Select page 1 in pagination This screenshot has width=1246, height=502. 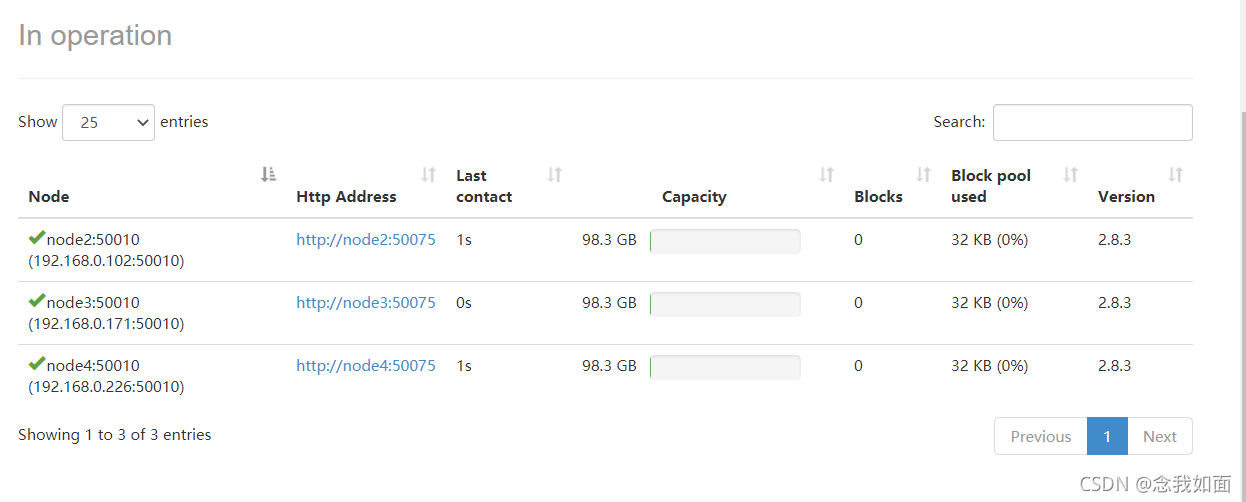pos(1107,436)
